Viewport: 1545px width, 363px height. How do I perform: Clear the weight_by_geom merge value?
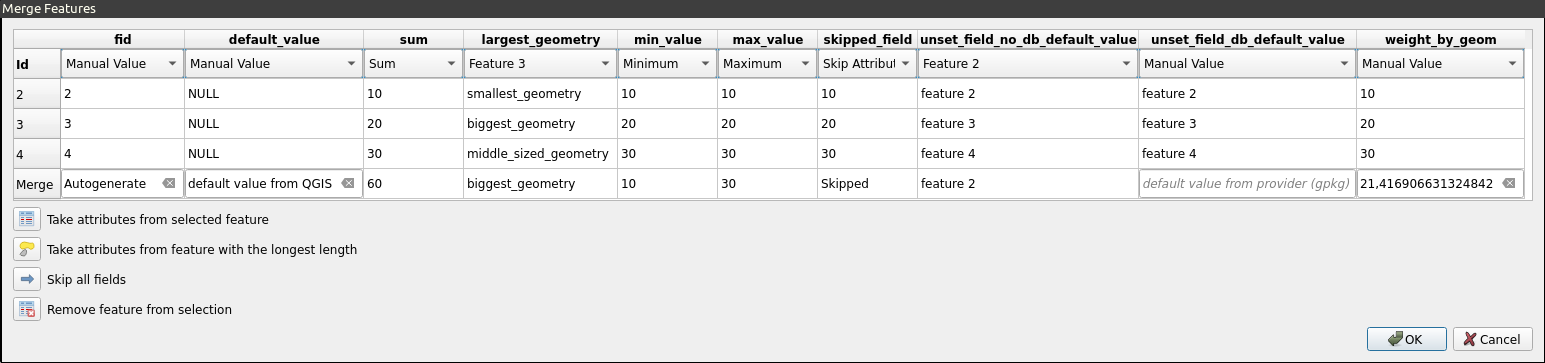tap(1509, 184)
